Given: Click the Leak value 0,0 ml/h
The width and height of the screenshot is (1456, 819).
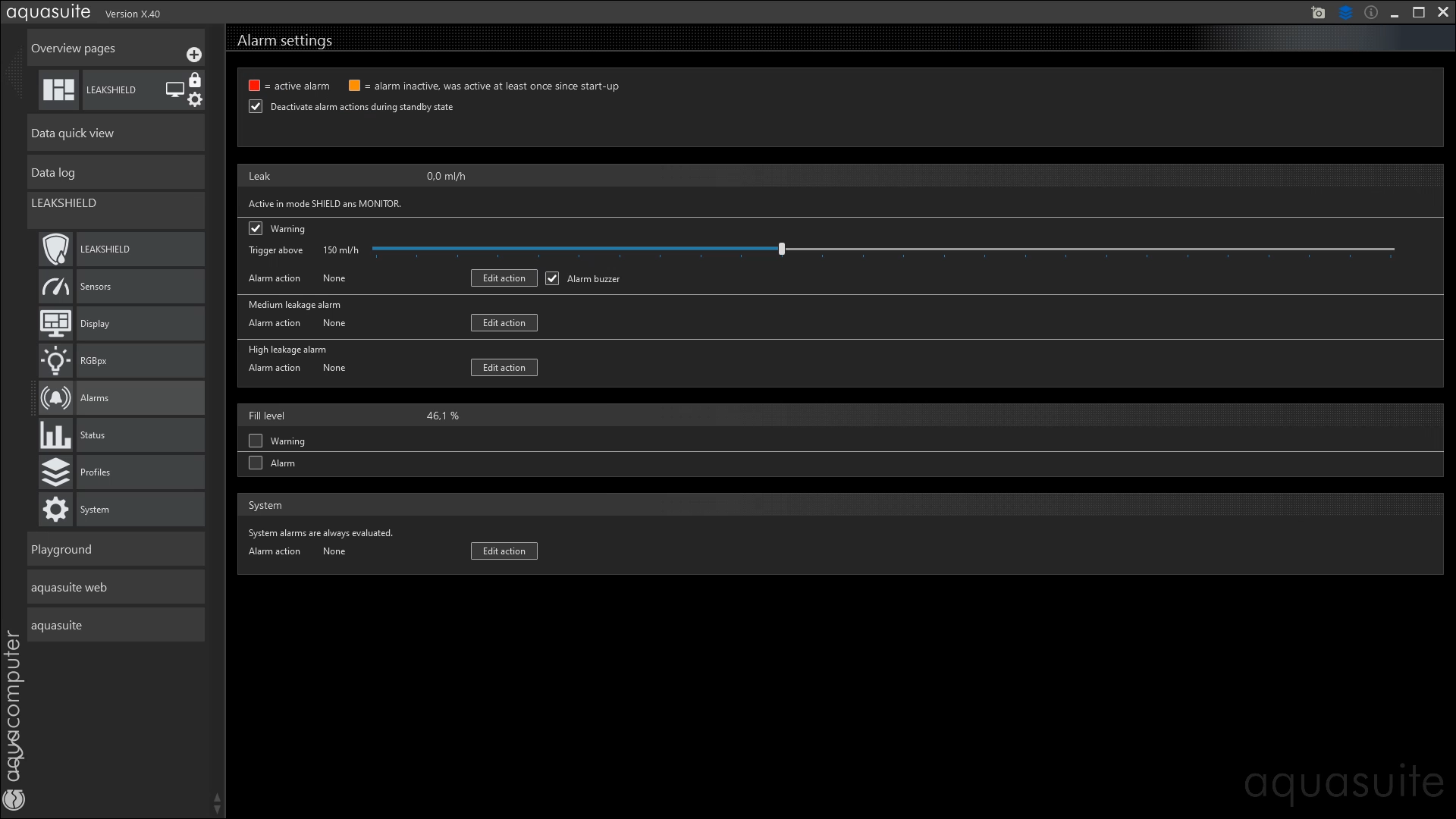Looking at the screenshot, I should point(446,176).
